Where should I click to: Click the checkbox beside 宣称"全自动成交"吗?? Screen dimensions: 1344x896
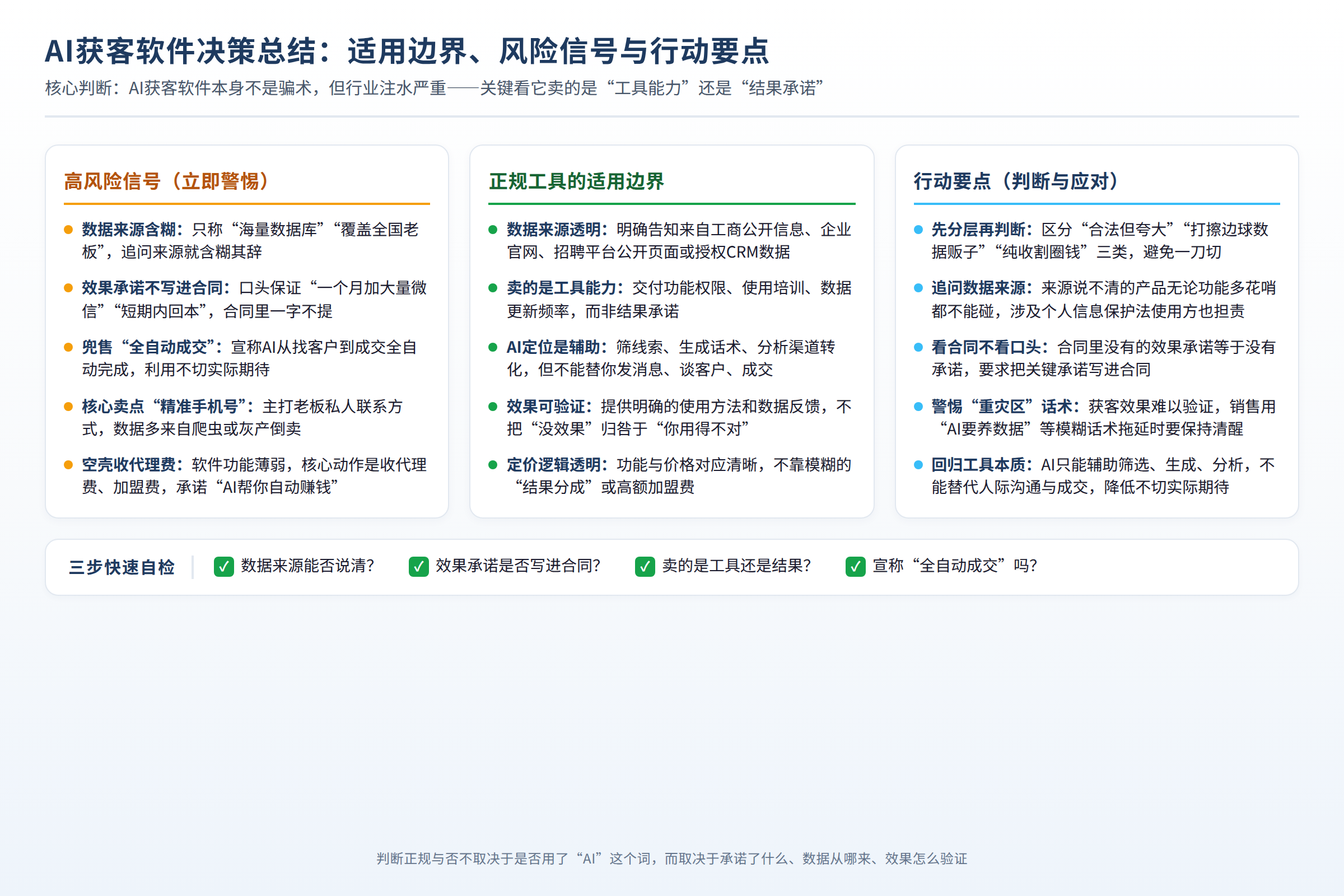(855, 566)
